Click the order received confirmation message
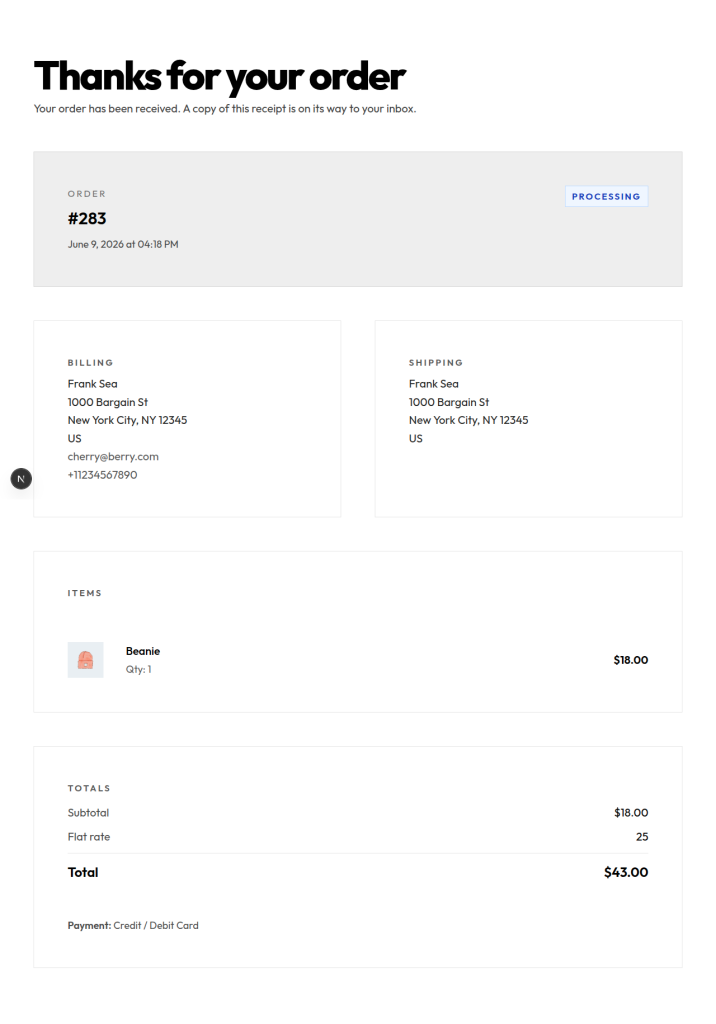This screenshot has width=716, height=1024. coord(225,109)
